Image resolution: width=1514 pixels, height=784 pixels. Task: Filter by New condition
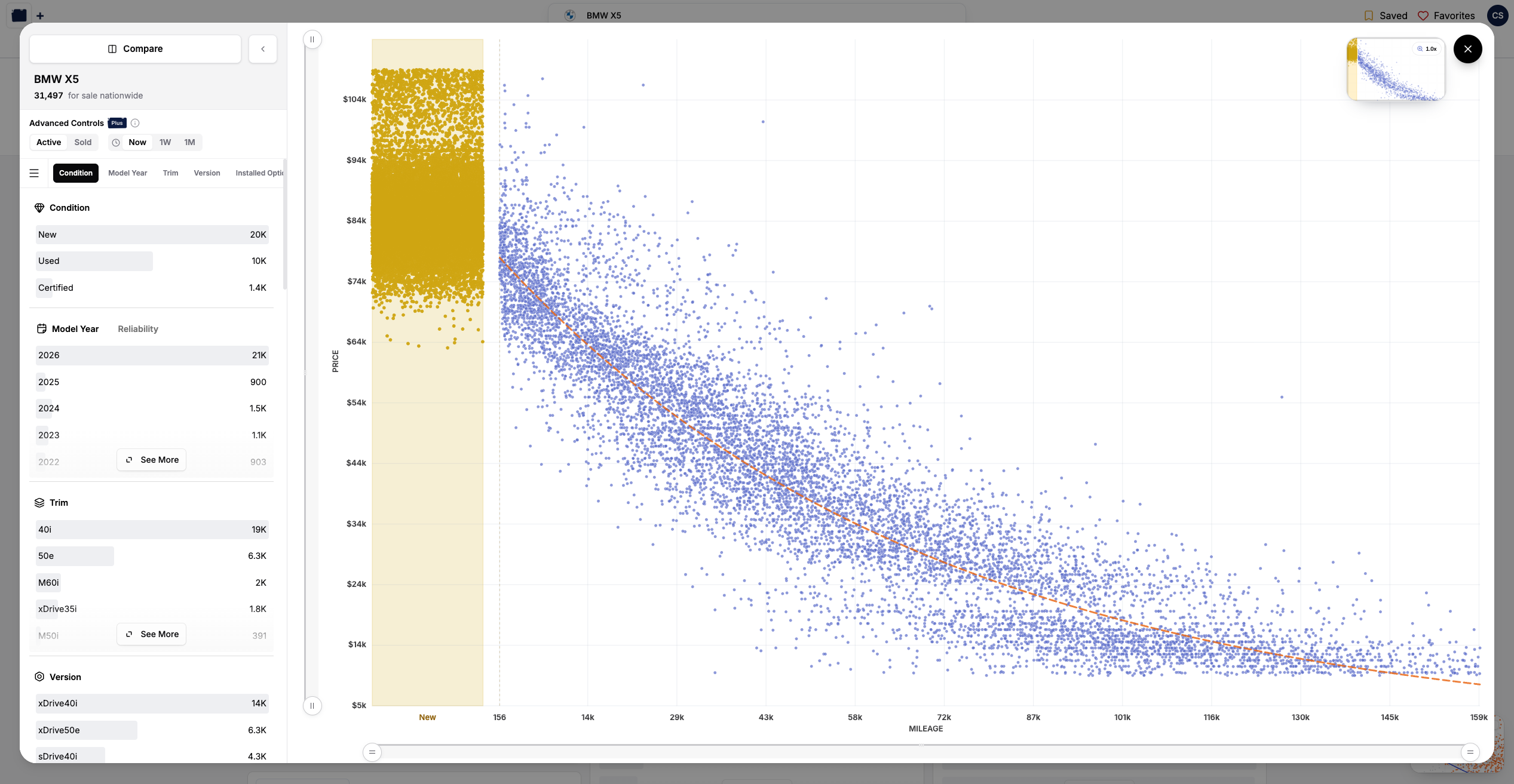pyautogui.click(x=152, y=235)
